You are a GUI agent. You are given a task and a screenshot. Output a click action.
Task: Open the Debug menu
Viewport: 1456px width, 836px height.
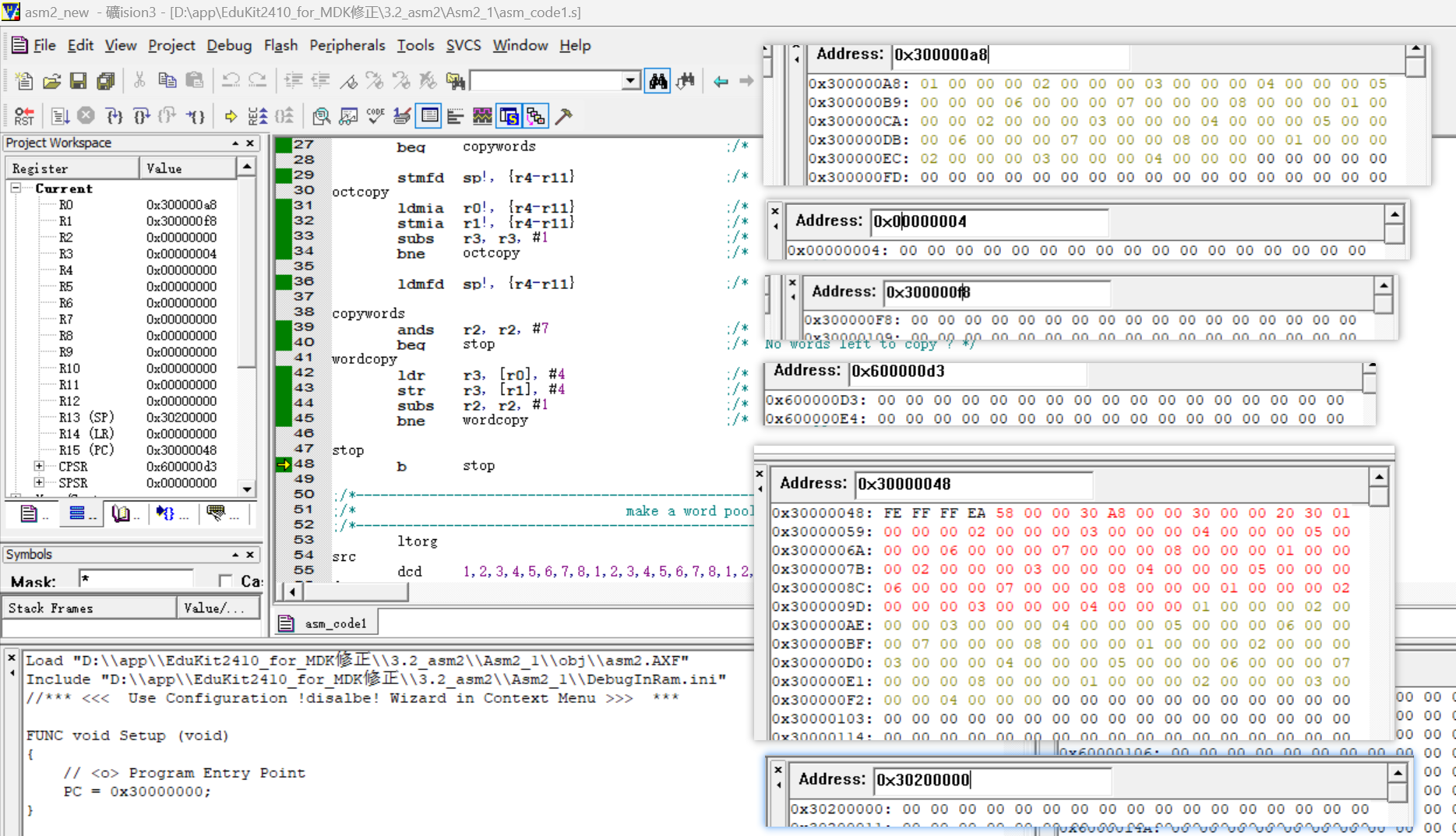point(228,45)
